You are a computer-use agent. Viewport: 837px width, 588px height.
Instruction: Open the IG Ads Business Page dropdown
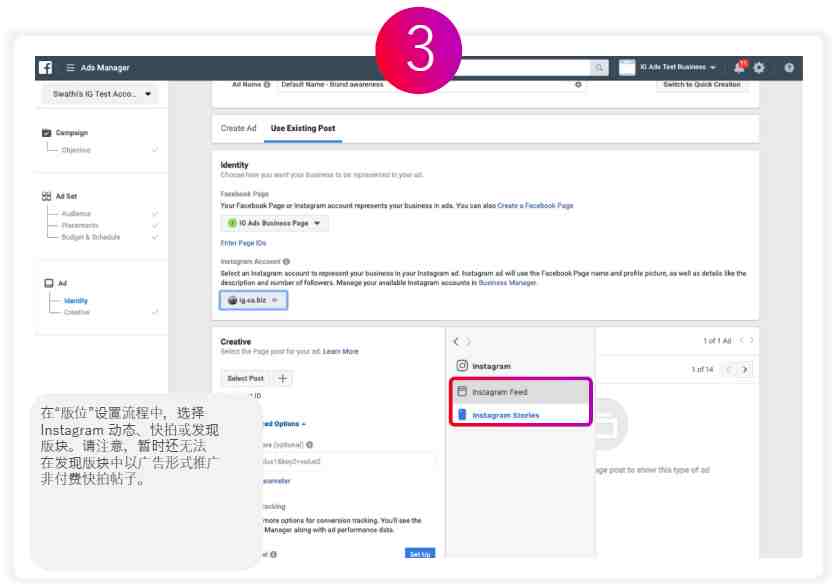point(274,223)
